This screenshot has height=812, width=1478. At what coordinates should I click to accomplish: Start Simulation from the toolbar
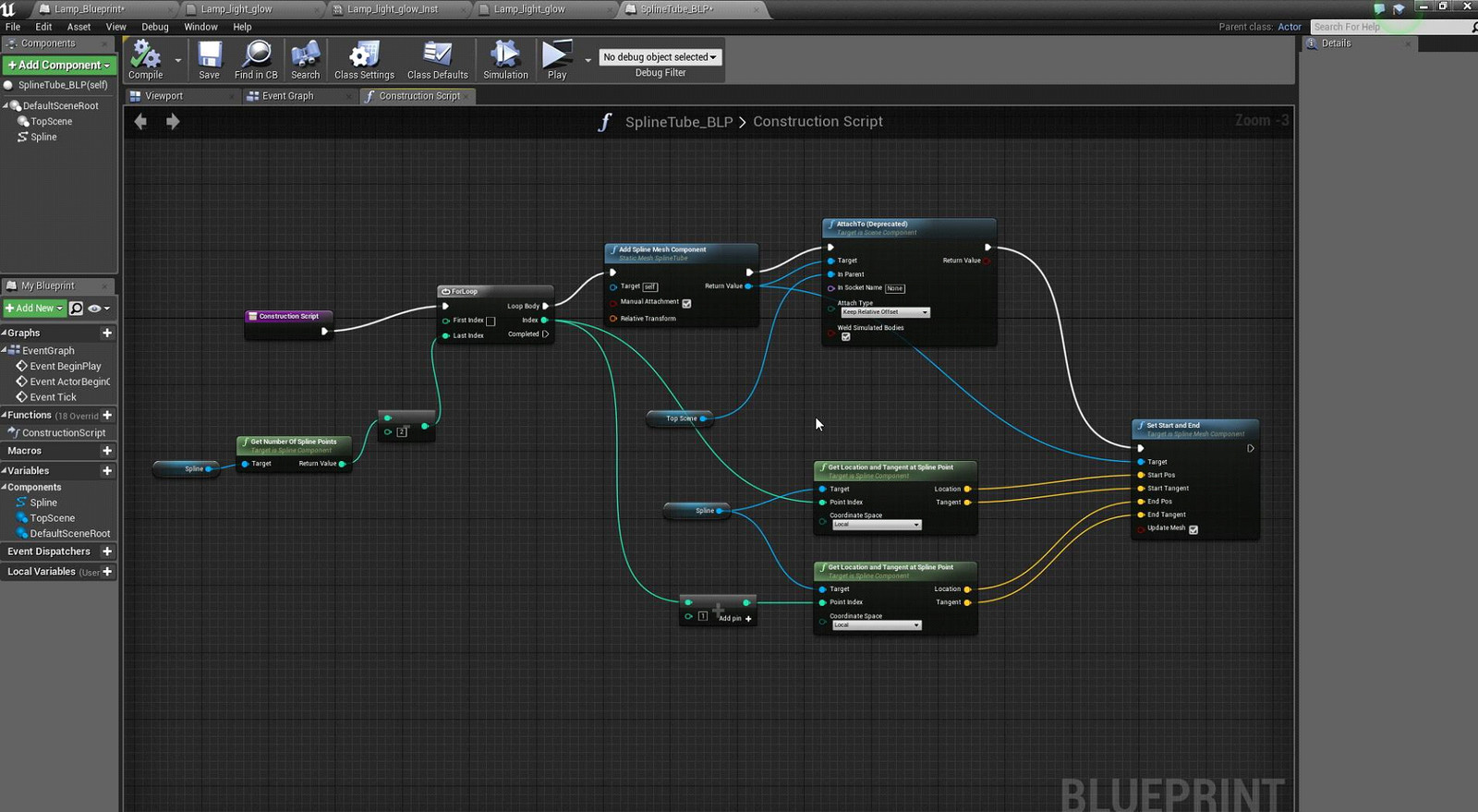pos(505,60)
